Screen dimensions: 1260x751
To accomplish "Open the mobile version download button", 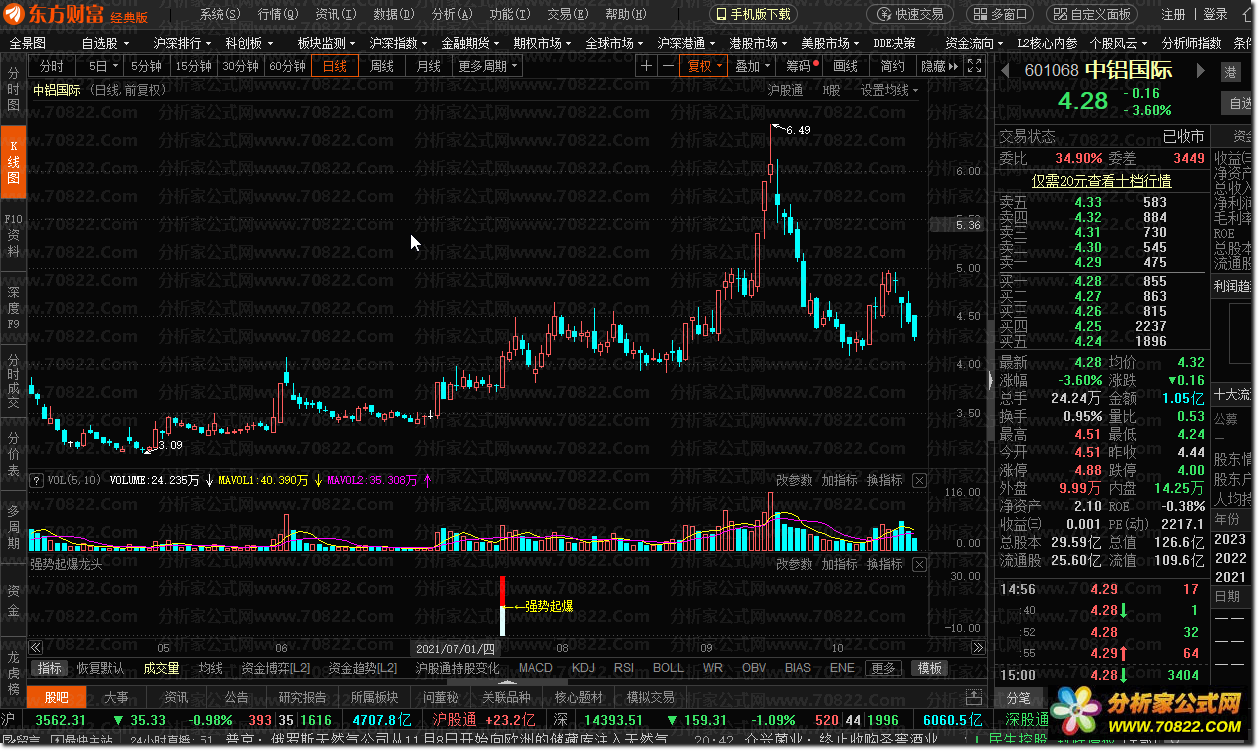I will pos(753,14).
